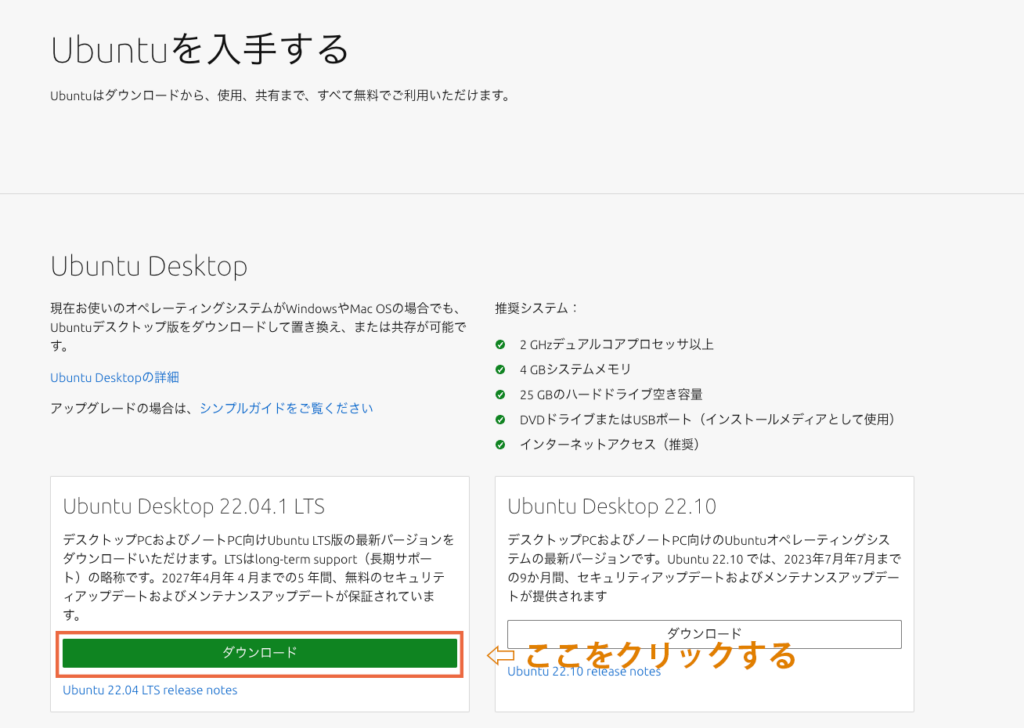Open the Ubuntu 22.04 LTS release notes link
Image resolution: width=1024 pixels, height=728 pixels.
[x=150, y=690]
